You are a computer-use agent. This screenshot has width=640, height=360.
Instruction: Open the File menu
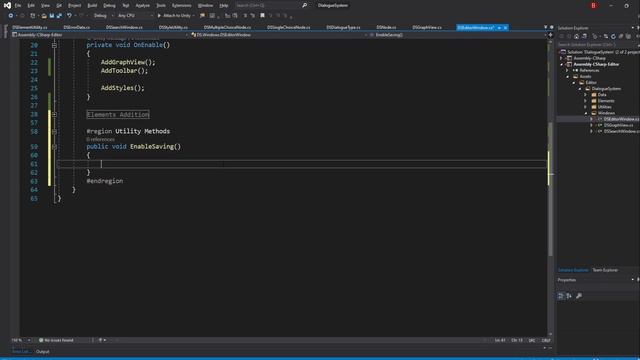[18, 6]
